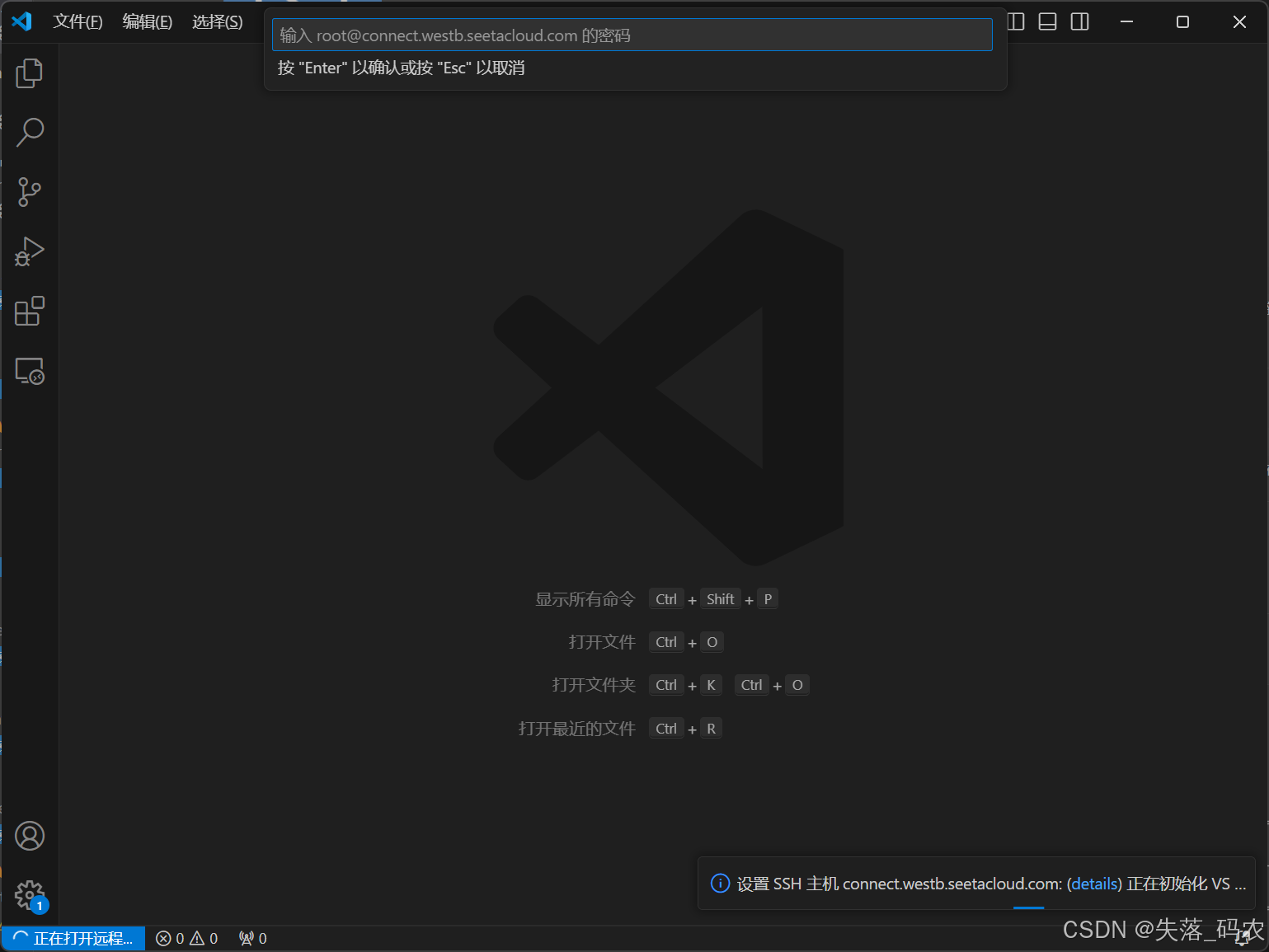This screenshot has height=952, width=1269.
Task: Close the VS Code window
Action: [x=1239, y=21]
